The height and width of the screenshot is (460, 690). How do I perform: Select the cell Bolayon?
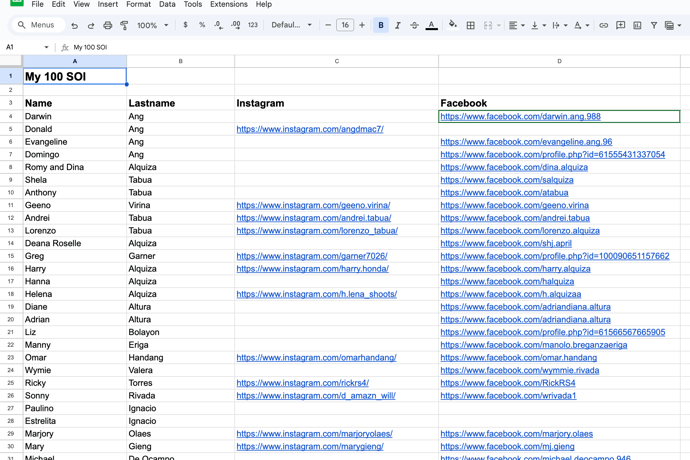click(180, 332)
